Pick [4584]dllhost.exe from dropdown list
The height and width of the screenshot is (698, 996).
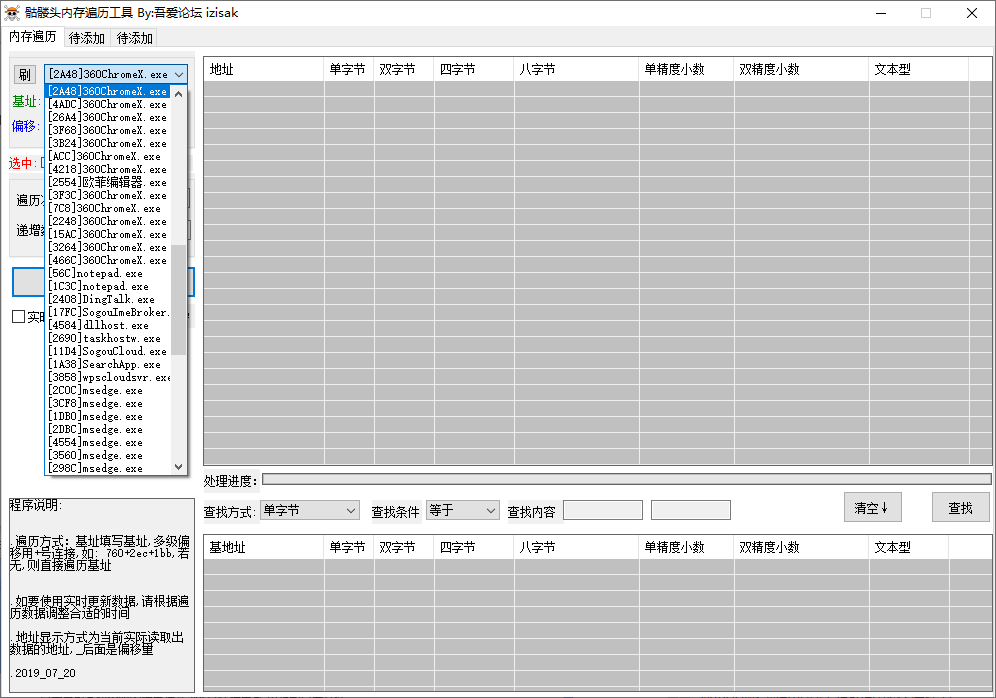(x=99, y=325)
